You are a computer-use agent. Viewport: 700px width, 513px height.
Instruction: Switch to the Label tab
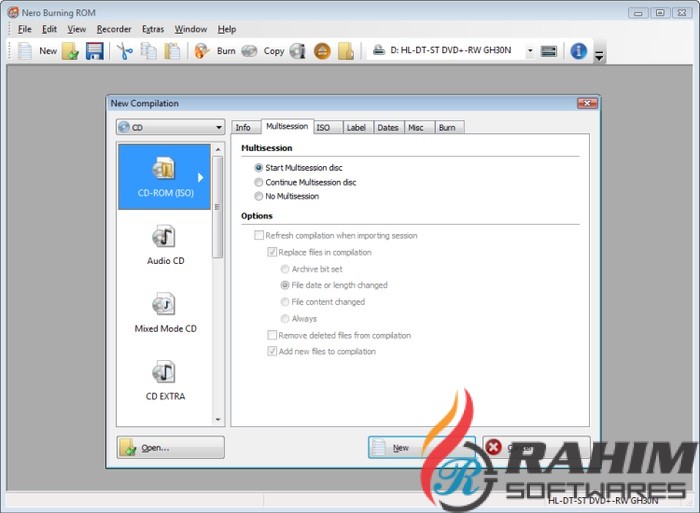pos(358,128)
